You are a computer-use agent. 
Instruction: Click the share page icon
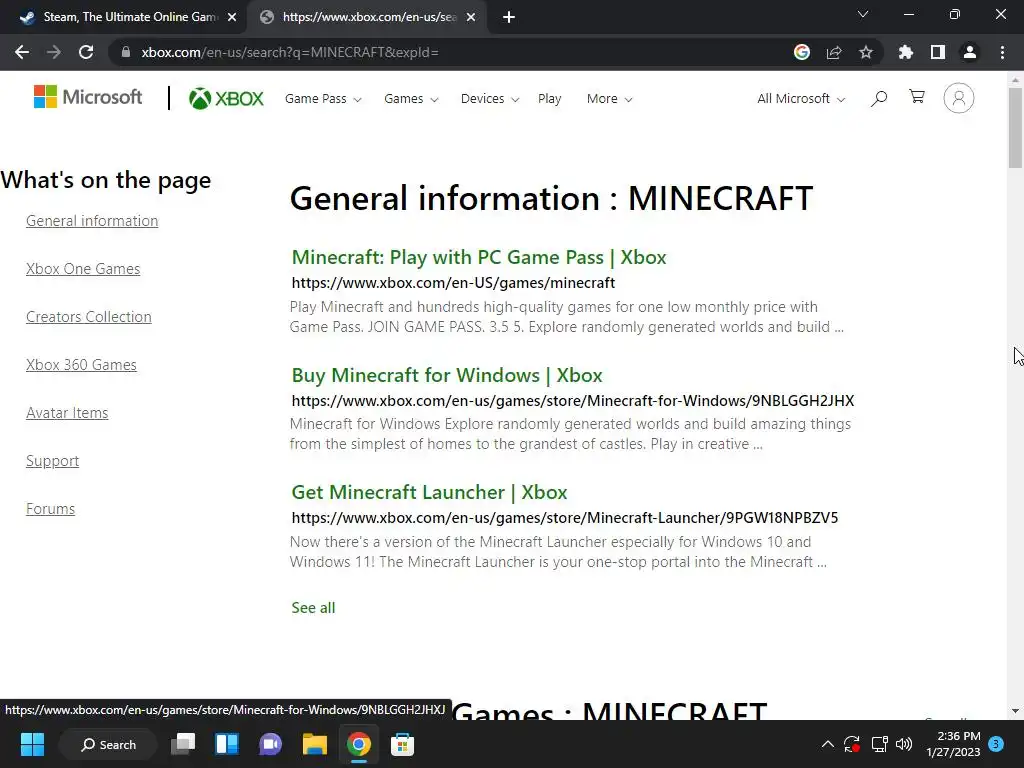coord(834,52)
